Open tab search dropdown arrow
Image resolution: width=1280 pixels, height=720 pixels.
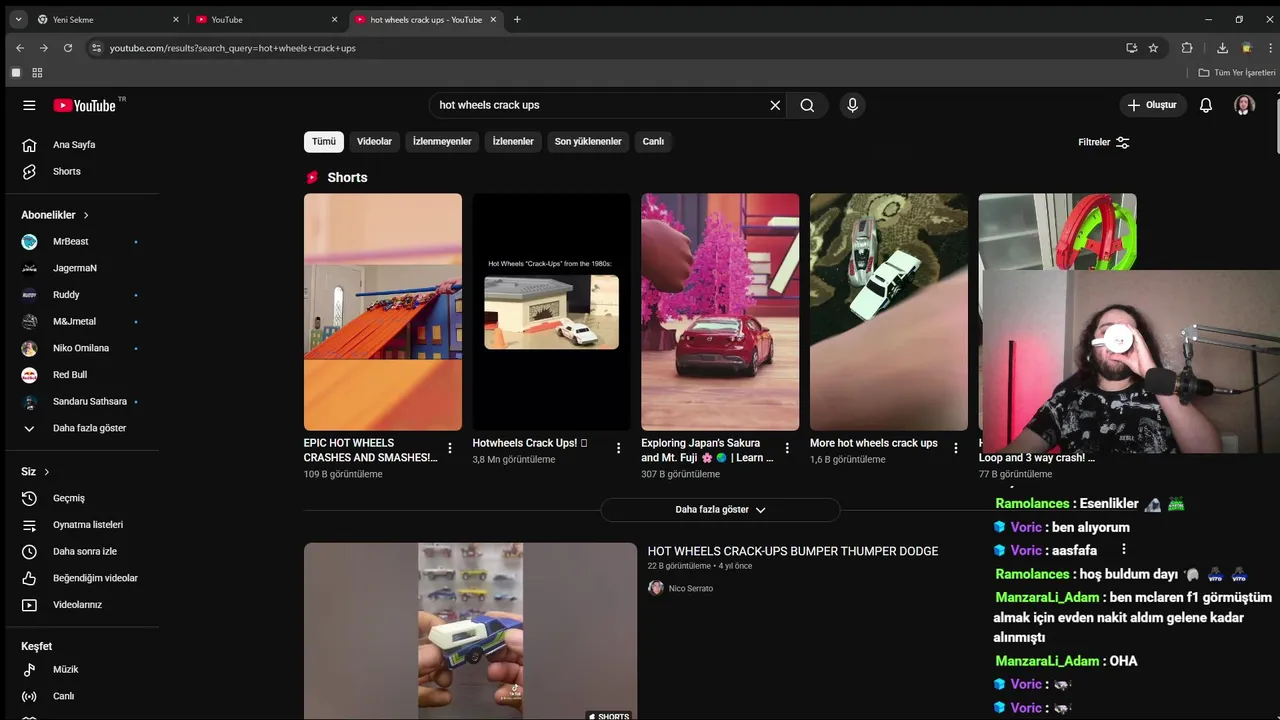[18, 19]
